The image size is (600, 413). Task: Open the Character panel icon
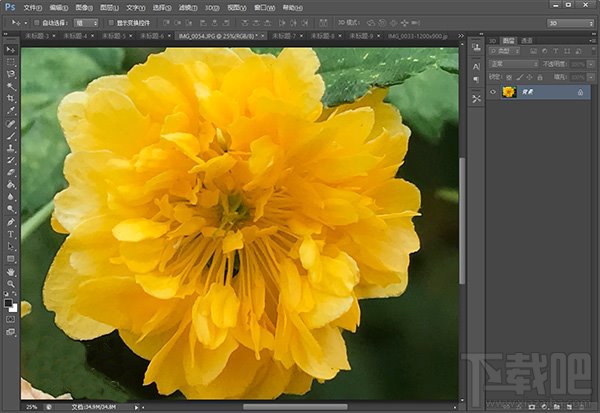[x=475, y=67]
